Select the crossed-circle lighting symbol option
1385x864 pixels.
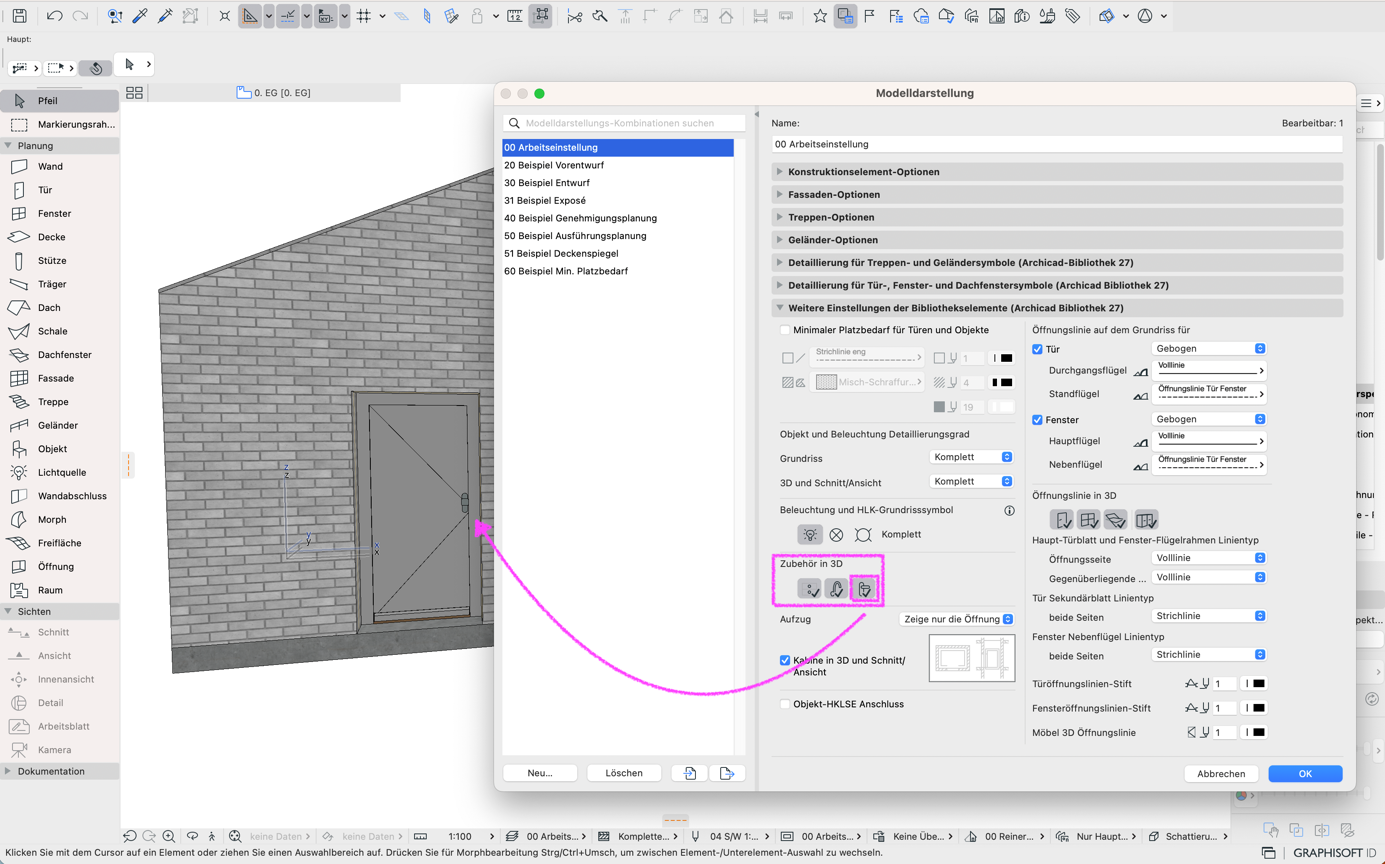tap(836, 535)
